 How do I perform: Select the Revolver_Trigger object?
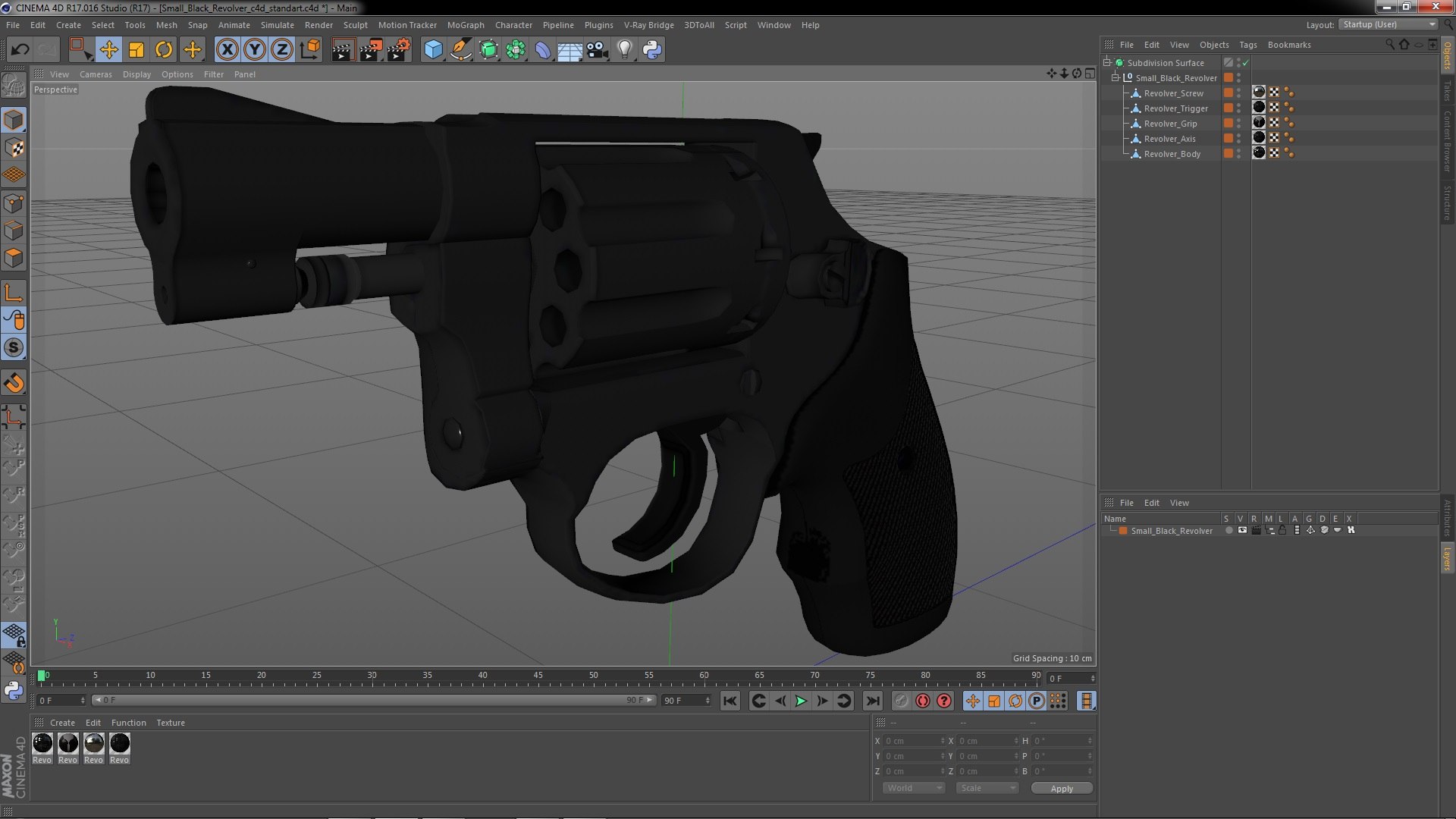(x=1175, y=108)
